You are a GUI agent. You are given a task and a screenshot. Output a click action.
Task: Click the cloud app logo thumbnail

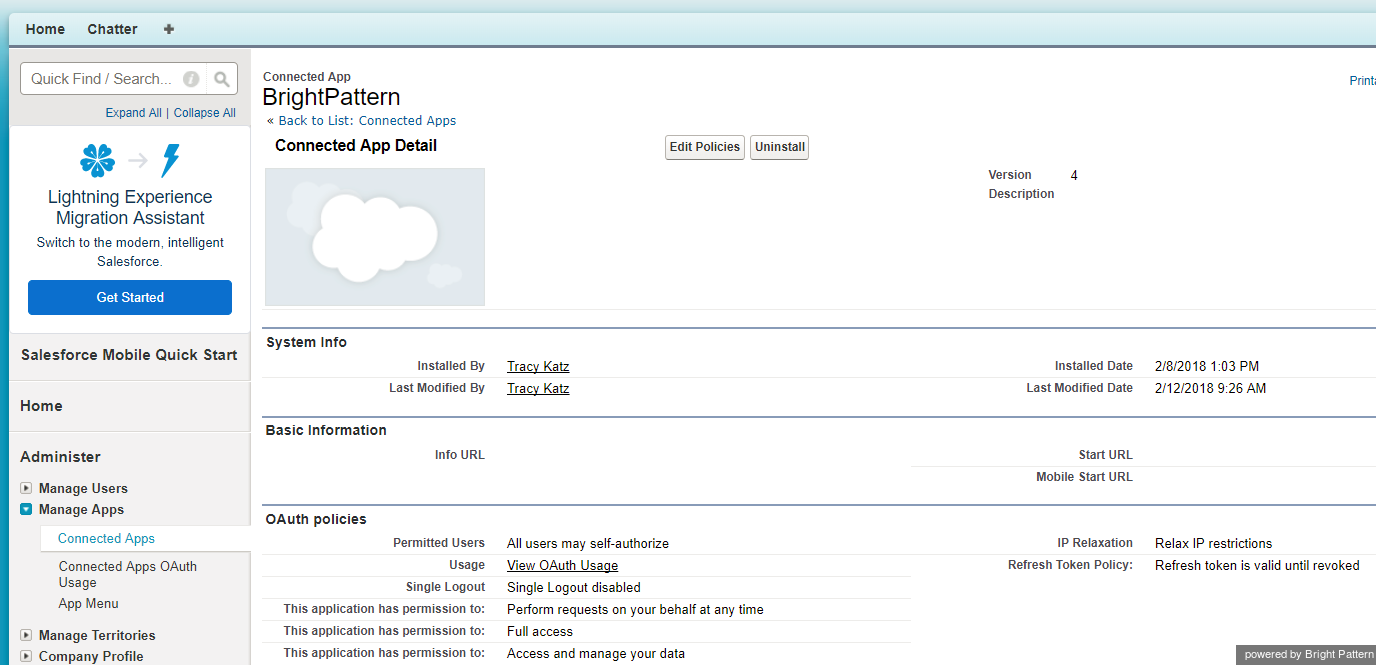(x=375, y=237)
